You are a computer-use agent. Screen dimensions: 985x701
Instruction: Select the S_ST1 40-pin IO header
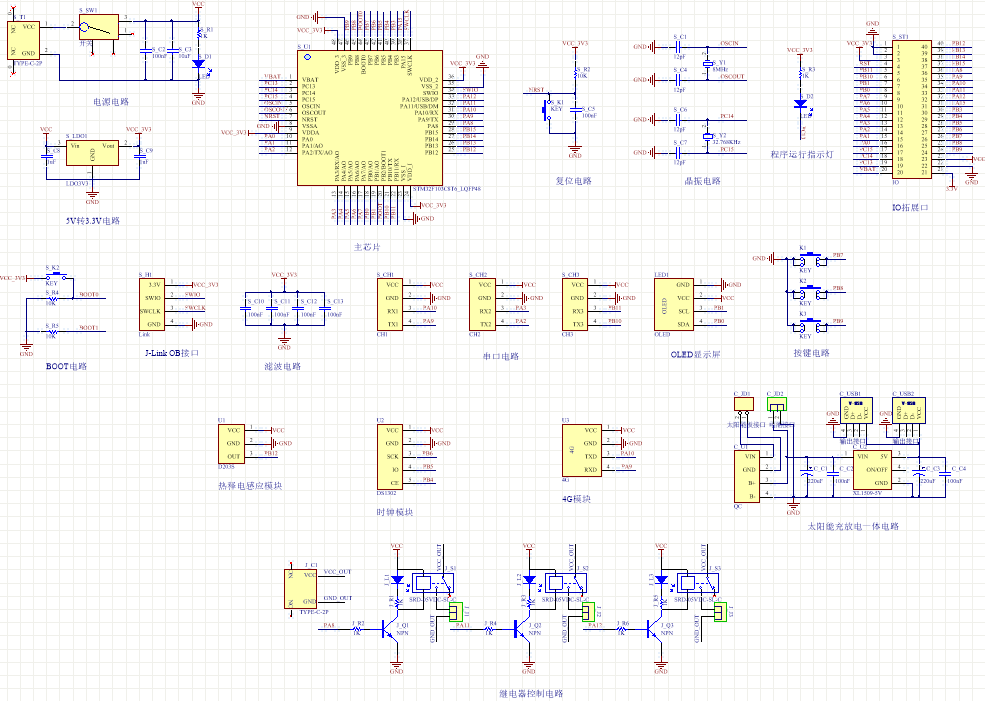912,109
